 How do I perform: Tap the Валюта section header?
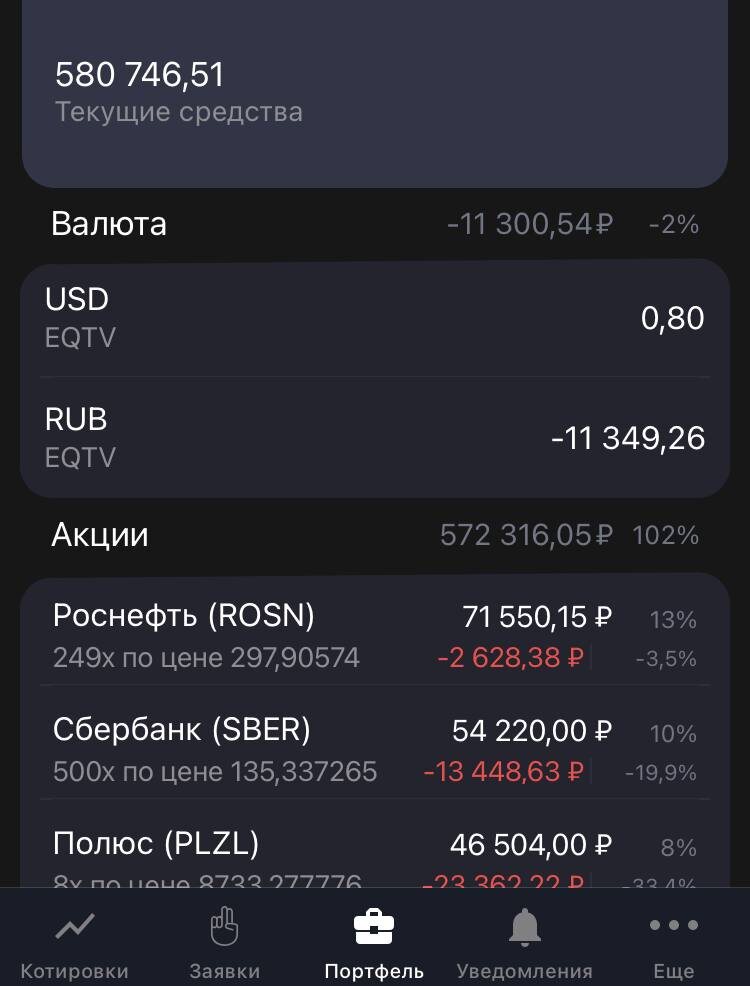pos(109,224)
